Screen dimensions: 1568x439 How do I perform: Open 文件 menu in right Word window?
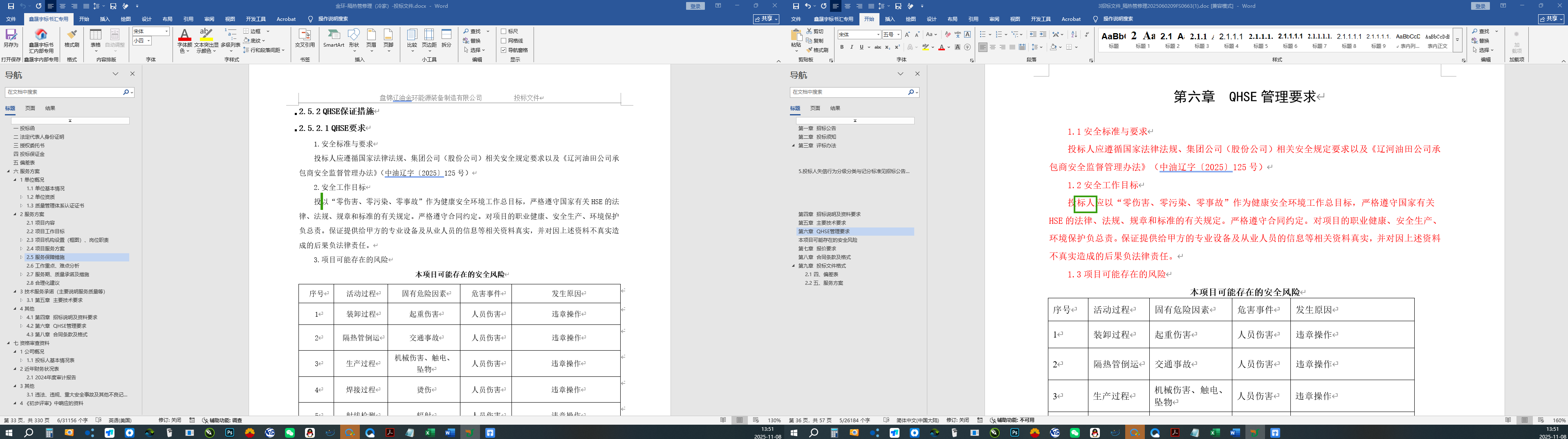tap(796, 19)
